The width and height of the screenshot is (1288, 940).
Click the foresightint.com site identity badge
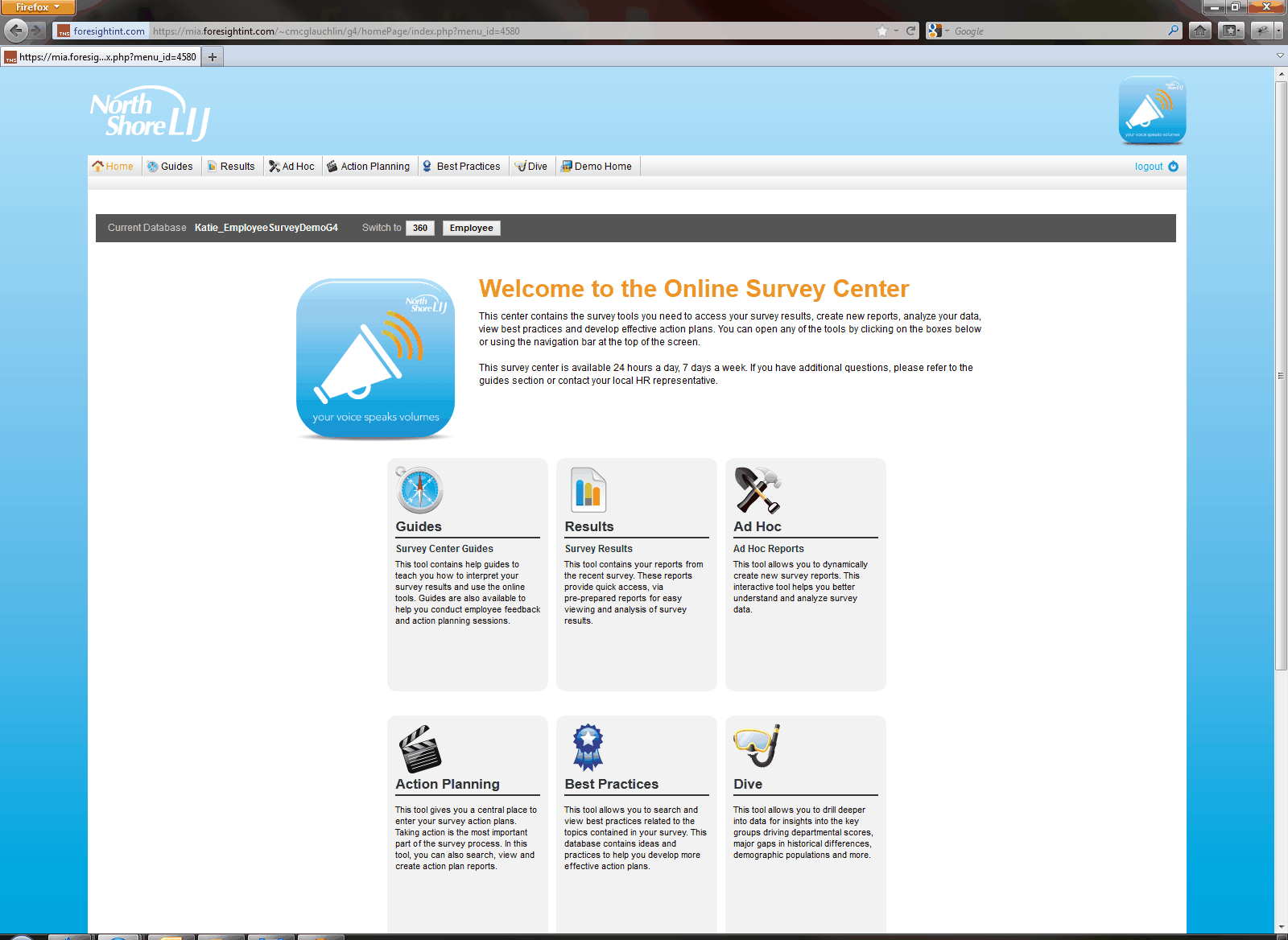click(x=101, y=31)
